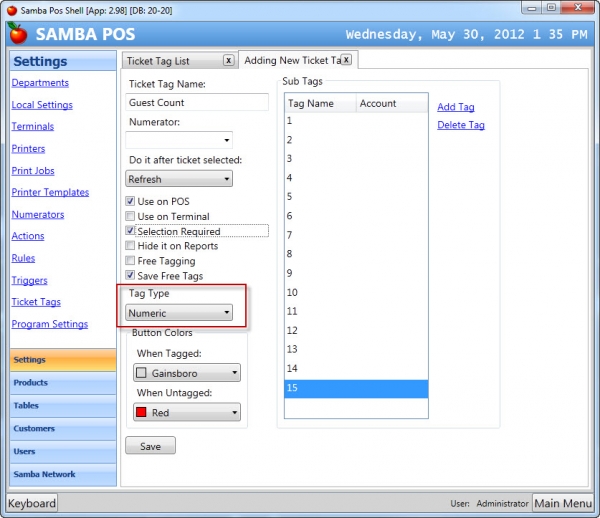Select sub tag row 7
The width and height of the screenshot is (600, 518).
tap(356, 235)
